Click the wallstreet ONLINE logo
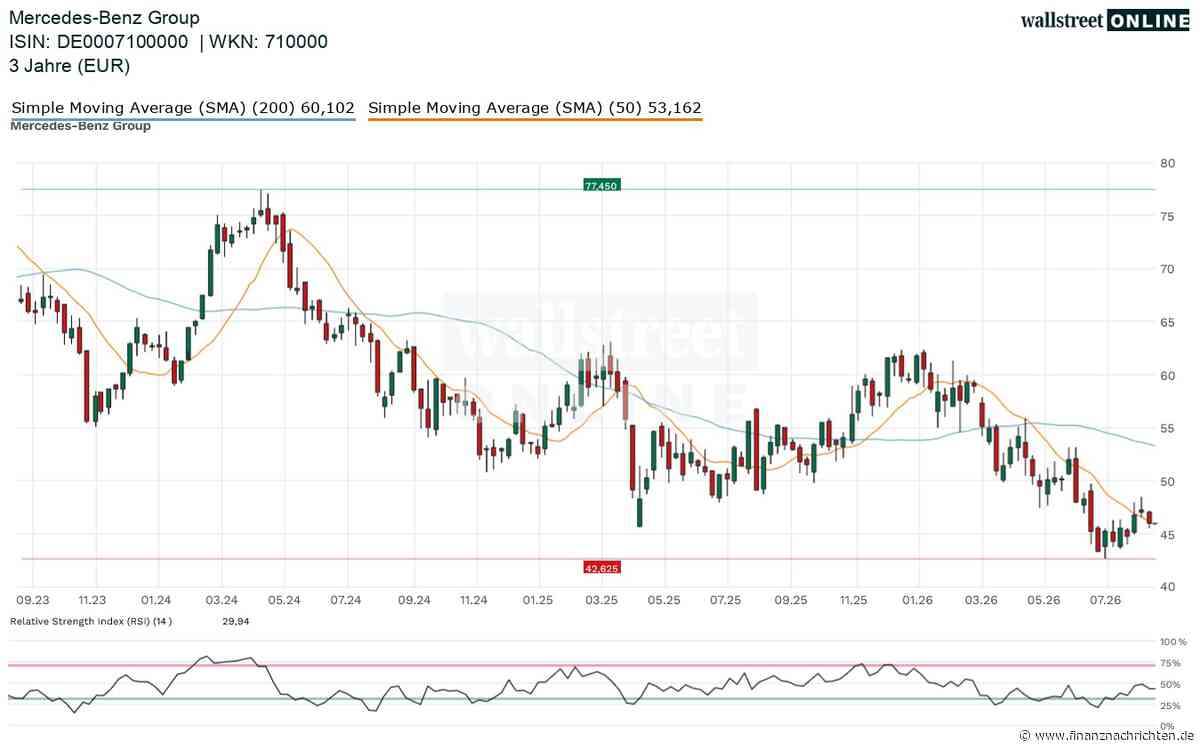This screenshot has width=1200, height=750. tap(1105, 20)
